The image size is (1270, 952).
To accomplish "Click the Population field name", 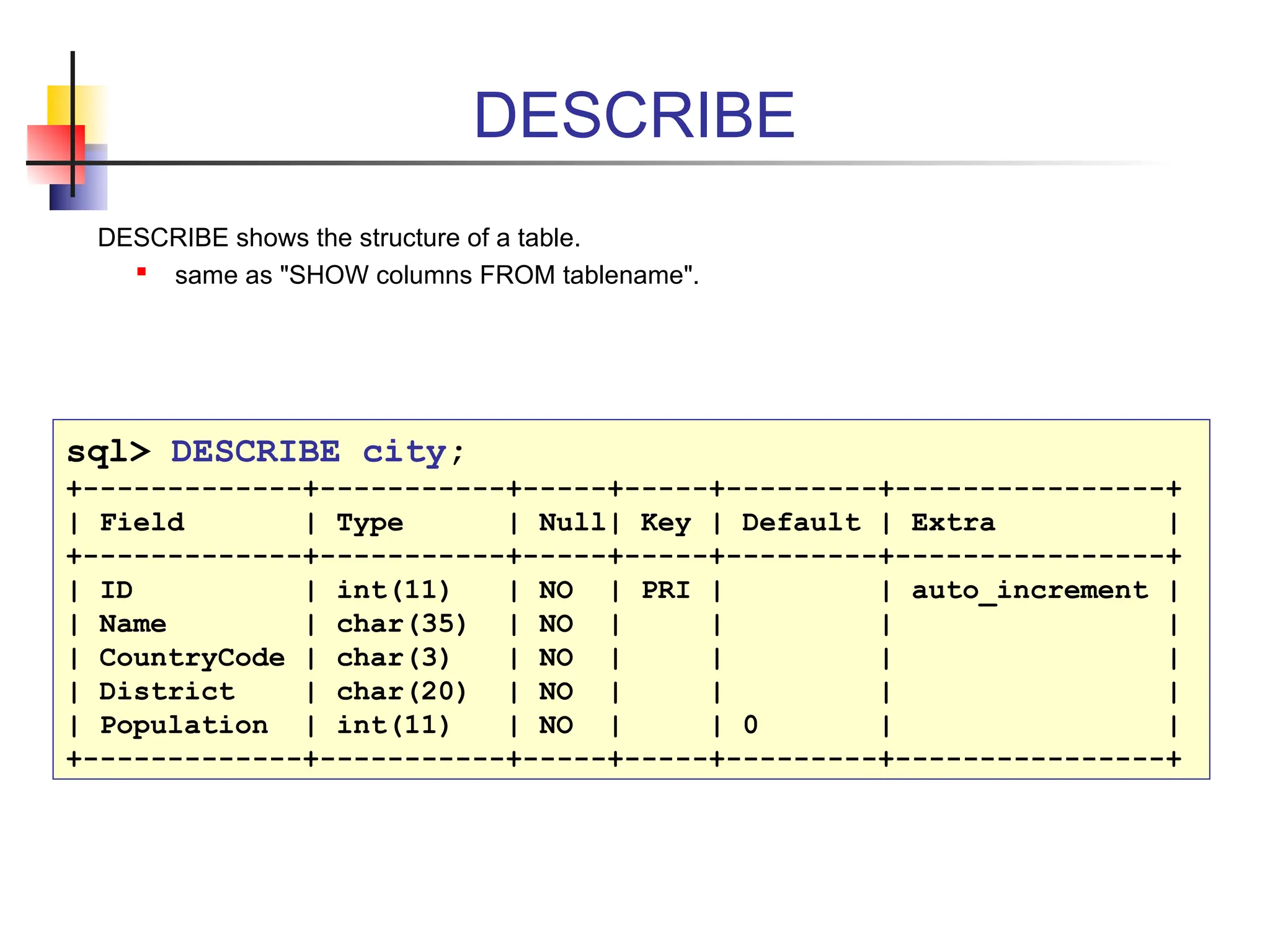I will [x=184, y=725].
